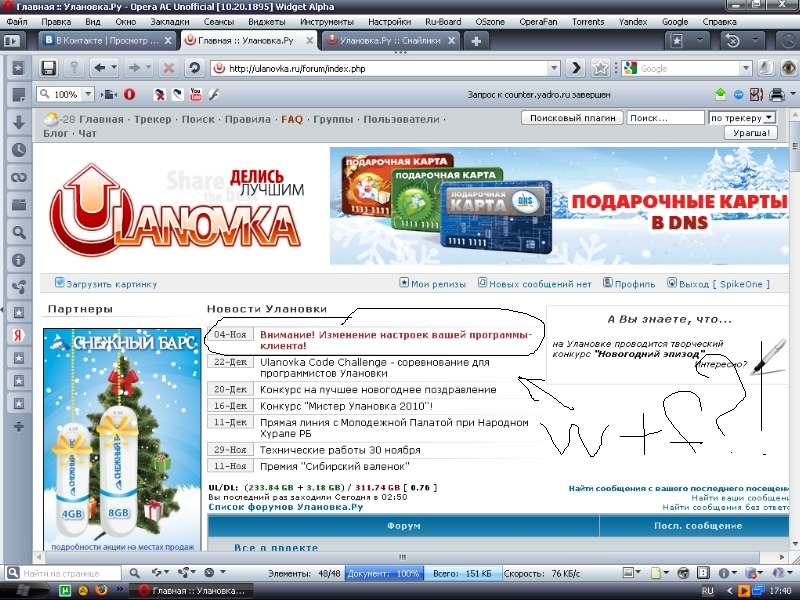800x600 pixels.
Task: Click the green up-arrow icon
Action: click(720, 94)
